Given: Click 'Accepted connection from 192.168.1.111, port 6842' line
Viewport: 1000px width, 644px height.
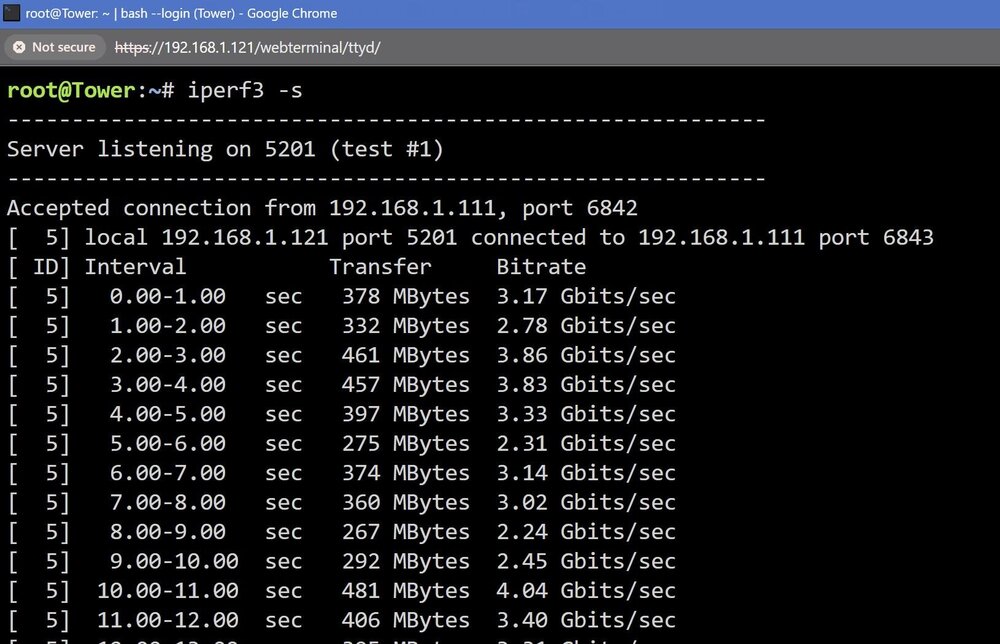Looking at the screenshot, I should 322,208.
